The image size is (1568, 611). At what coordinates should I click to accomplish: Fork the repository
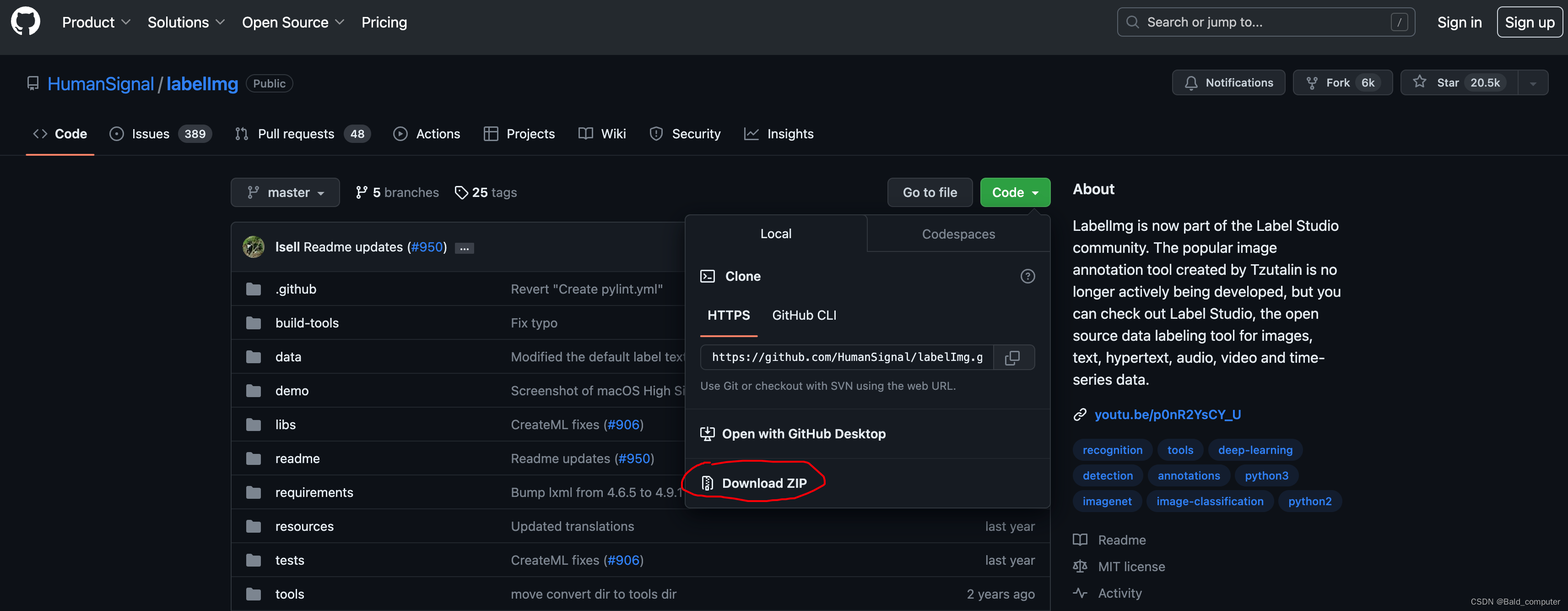[1341, 83]
